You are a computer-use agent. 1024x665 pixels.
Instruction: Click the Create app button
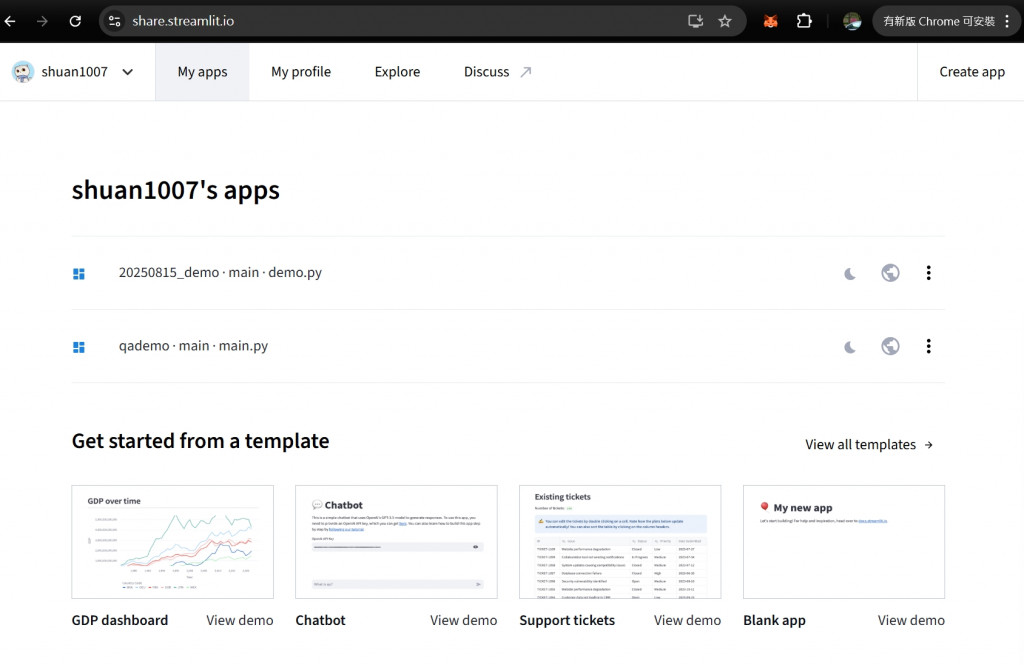pyautogui.click(x=972, y=72)
